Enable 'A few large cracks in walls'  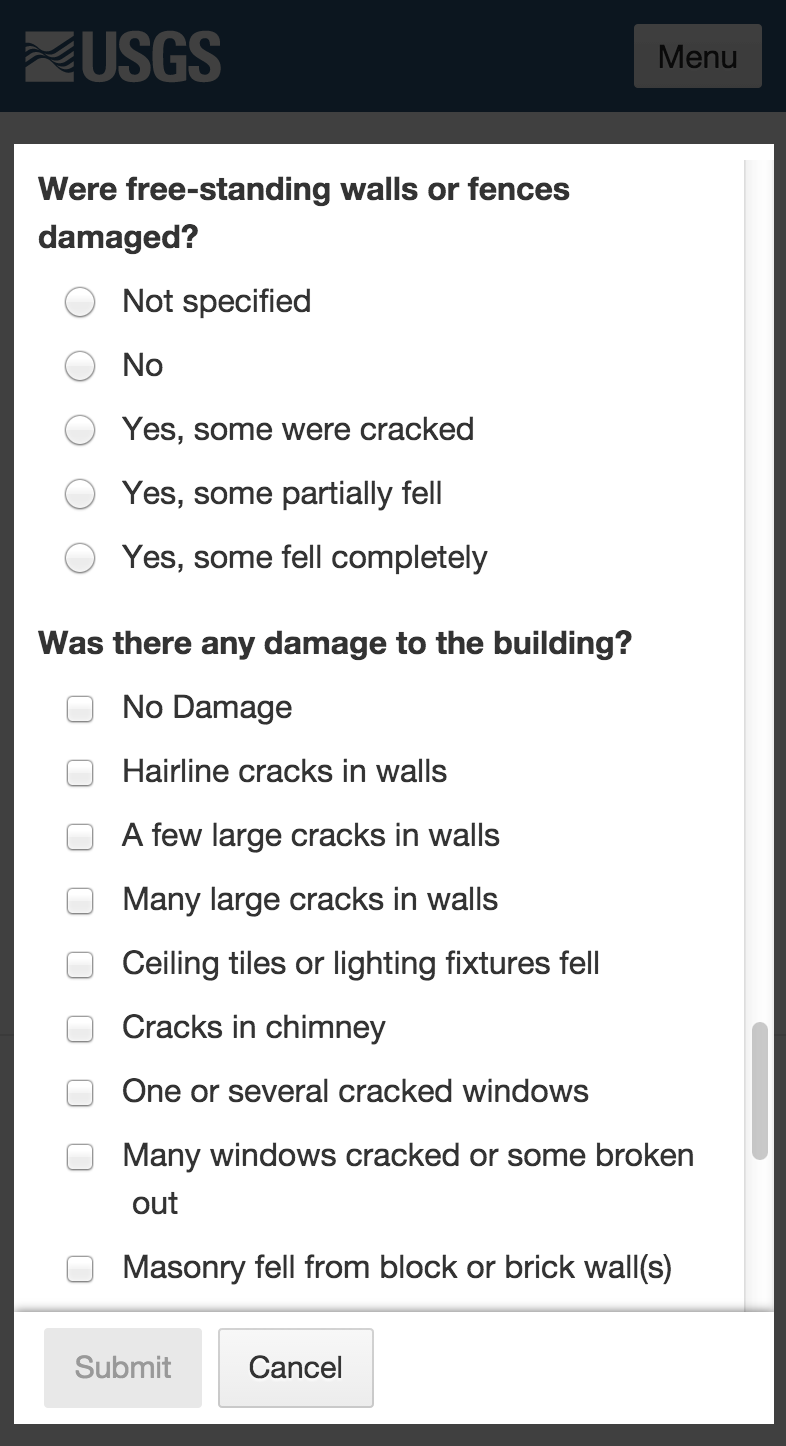pyautogui.click(x=80, y=837)
